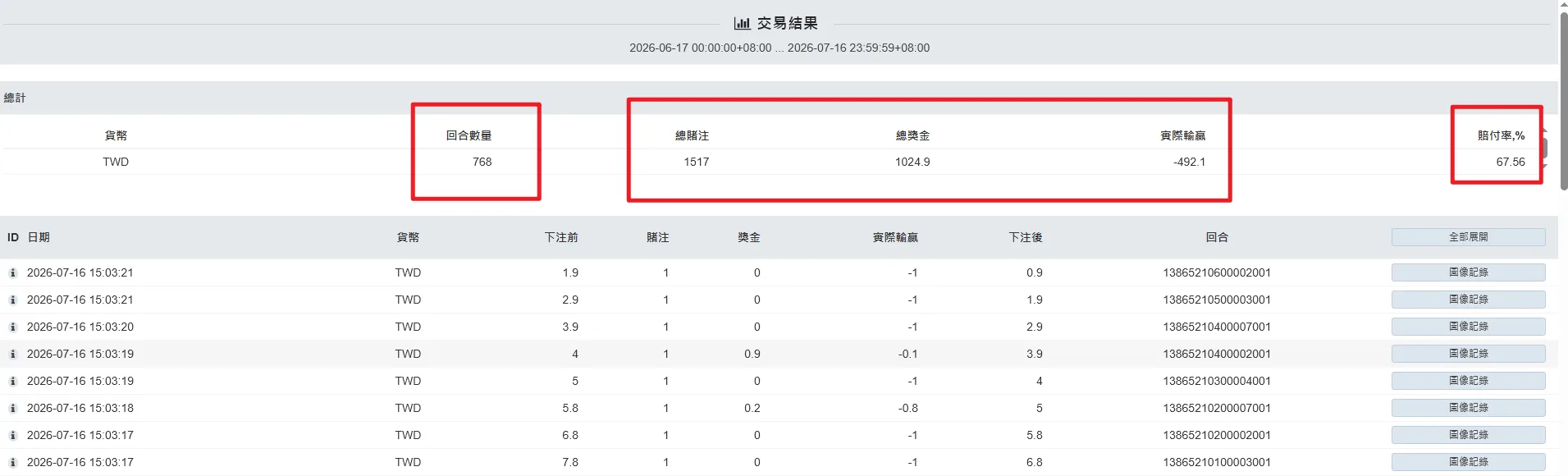Open 圖像記錄 for round 13865210400007001

click(x=1468, y=327)
